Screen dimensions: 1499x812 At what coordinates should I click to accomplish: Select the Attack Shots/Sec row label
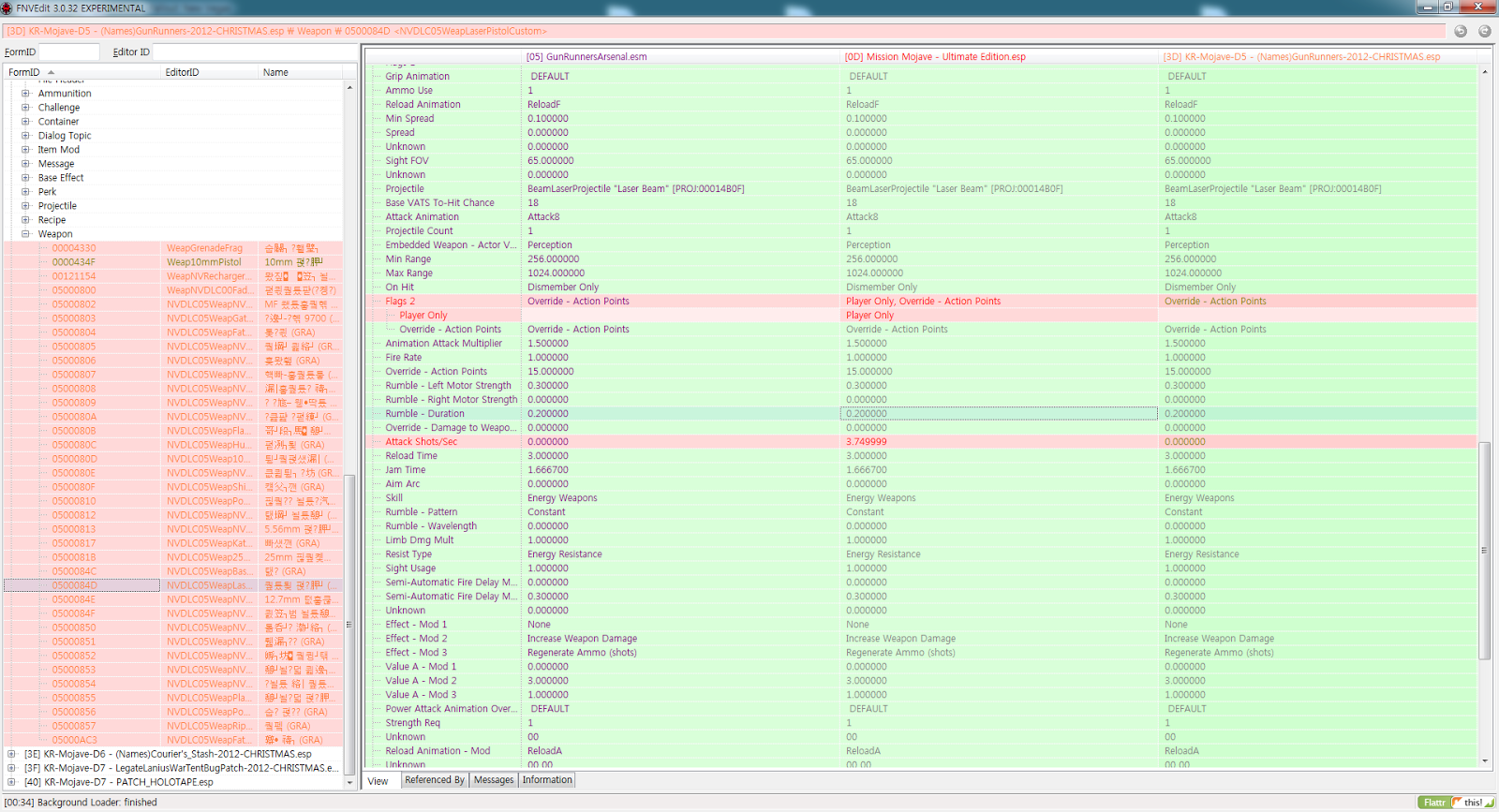[x=422, y=442]
